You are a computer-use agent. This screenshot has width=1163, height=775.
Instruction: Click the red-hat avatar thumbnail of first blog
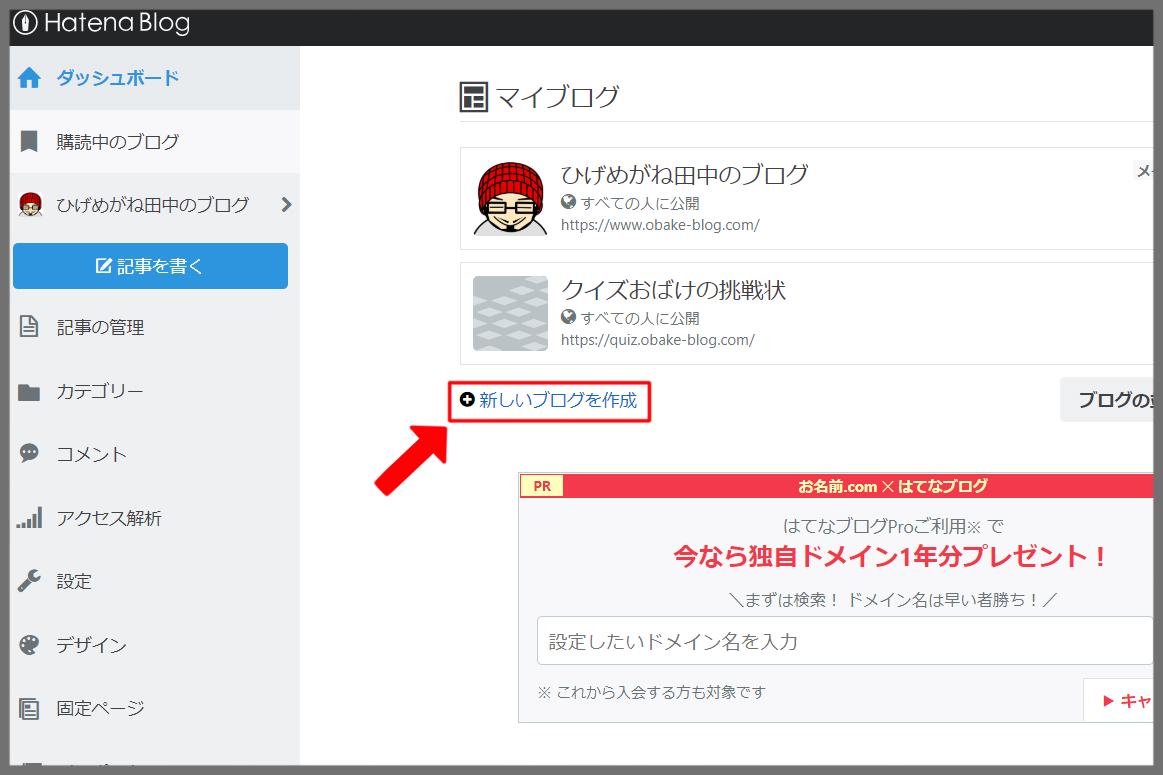(x=510, y=199)
